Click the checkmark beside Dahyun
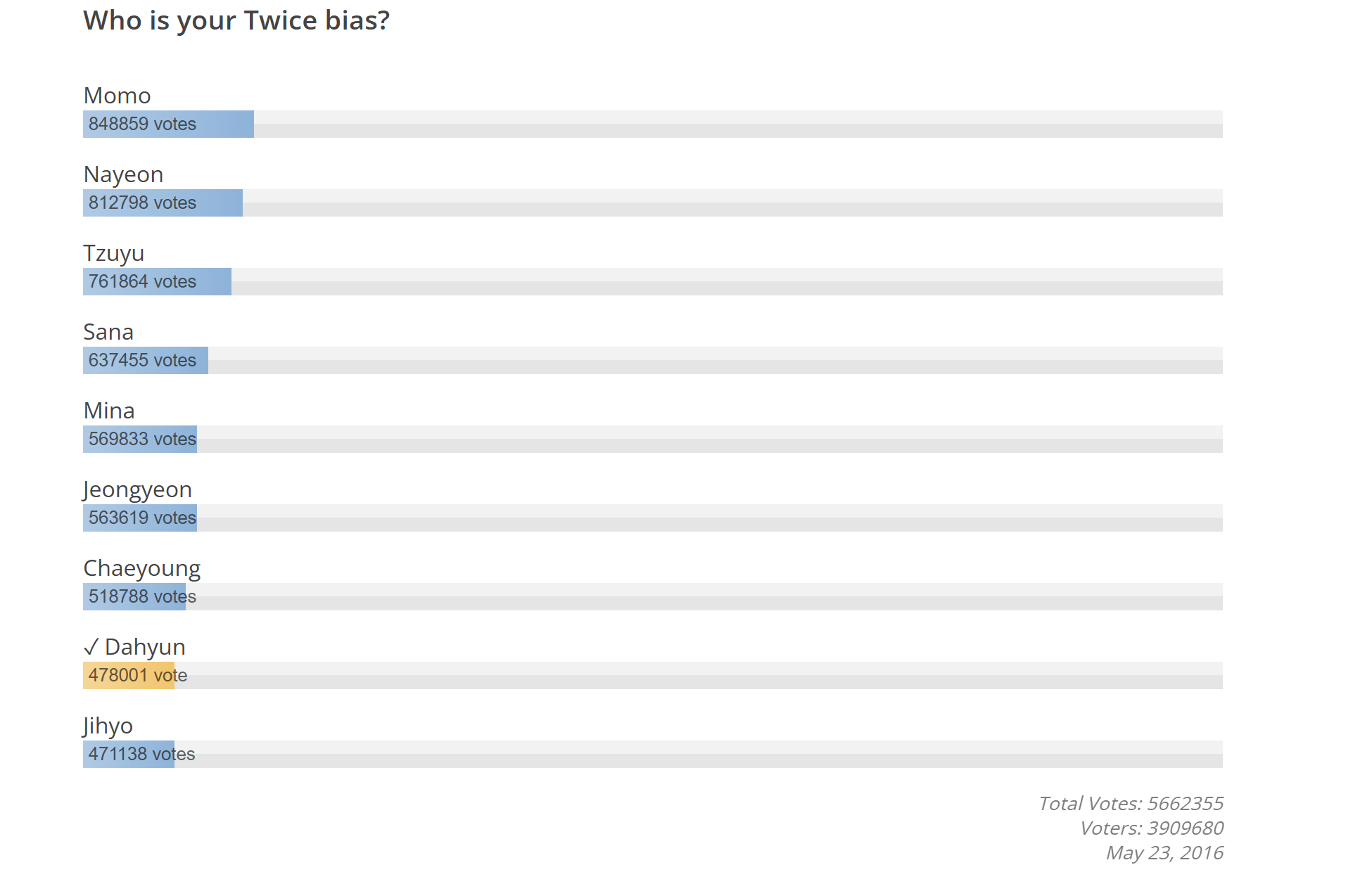Image resolution: width=1372 pixels, height=872 pixels. (91, 647)
